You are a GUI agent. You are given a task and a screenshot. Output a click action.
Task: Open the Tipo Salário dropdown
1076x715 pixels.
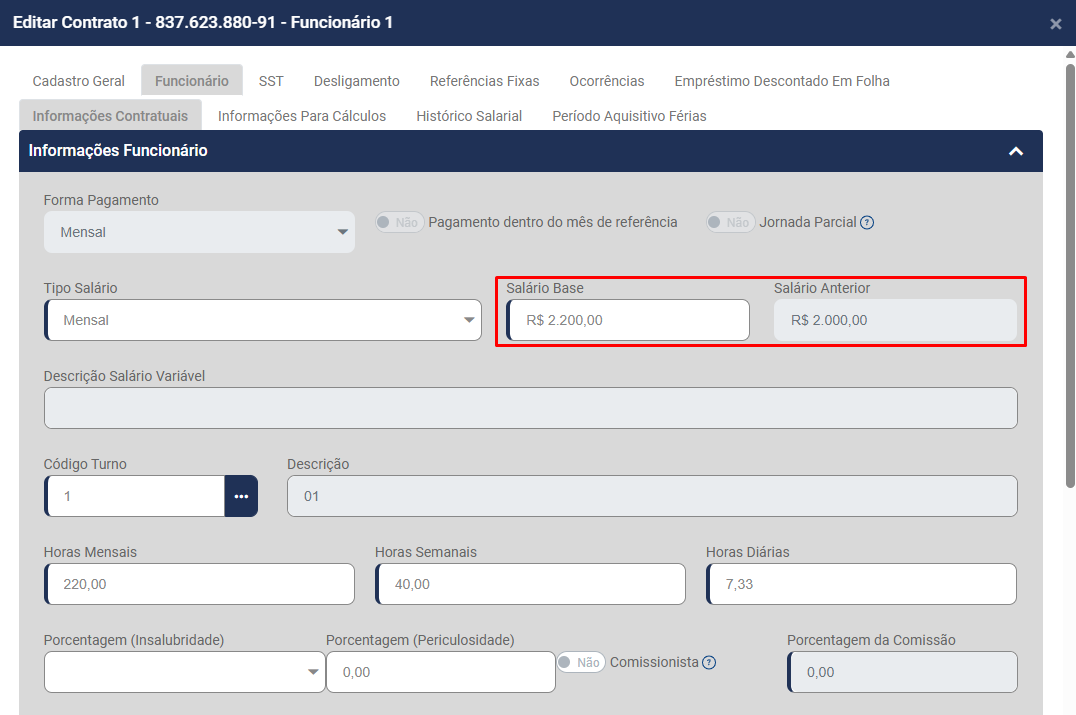[x=264, y=320]
